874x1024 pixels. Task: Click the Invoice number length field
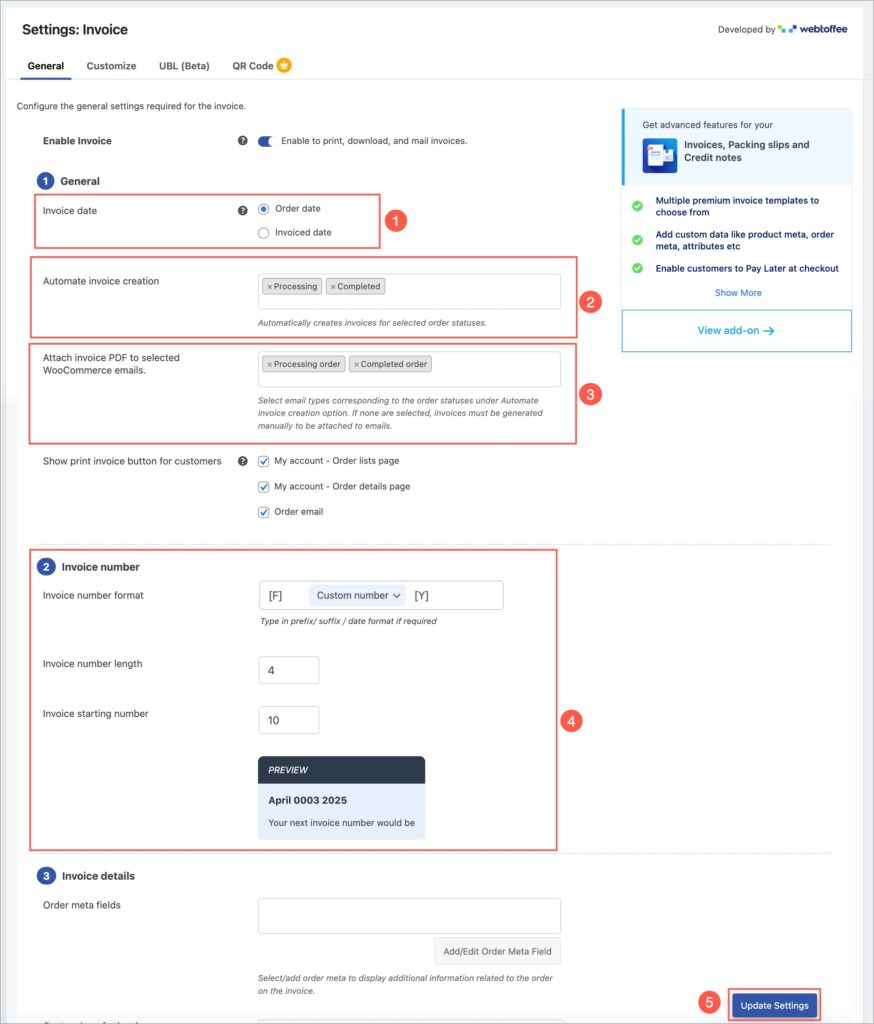289,670
